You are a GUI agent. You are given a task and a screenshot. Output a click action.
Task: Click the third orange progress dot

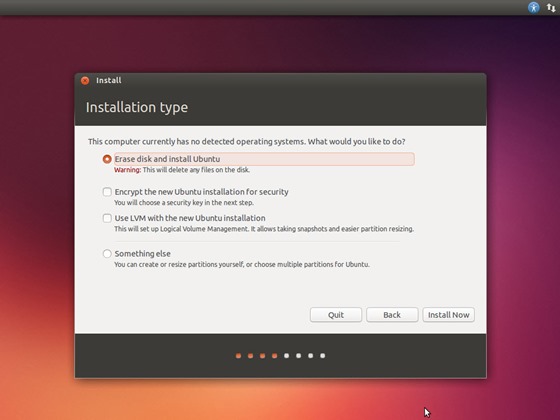coord(262,356)
